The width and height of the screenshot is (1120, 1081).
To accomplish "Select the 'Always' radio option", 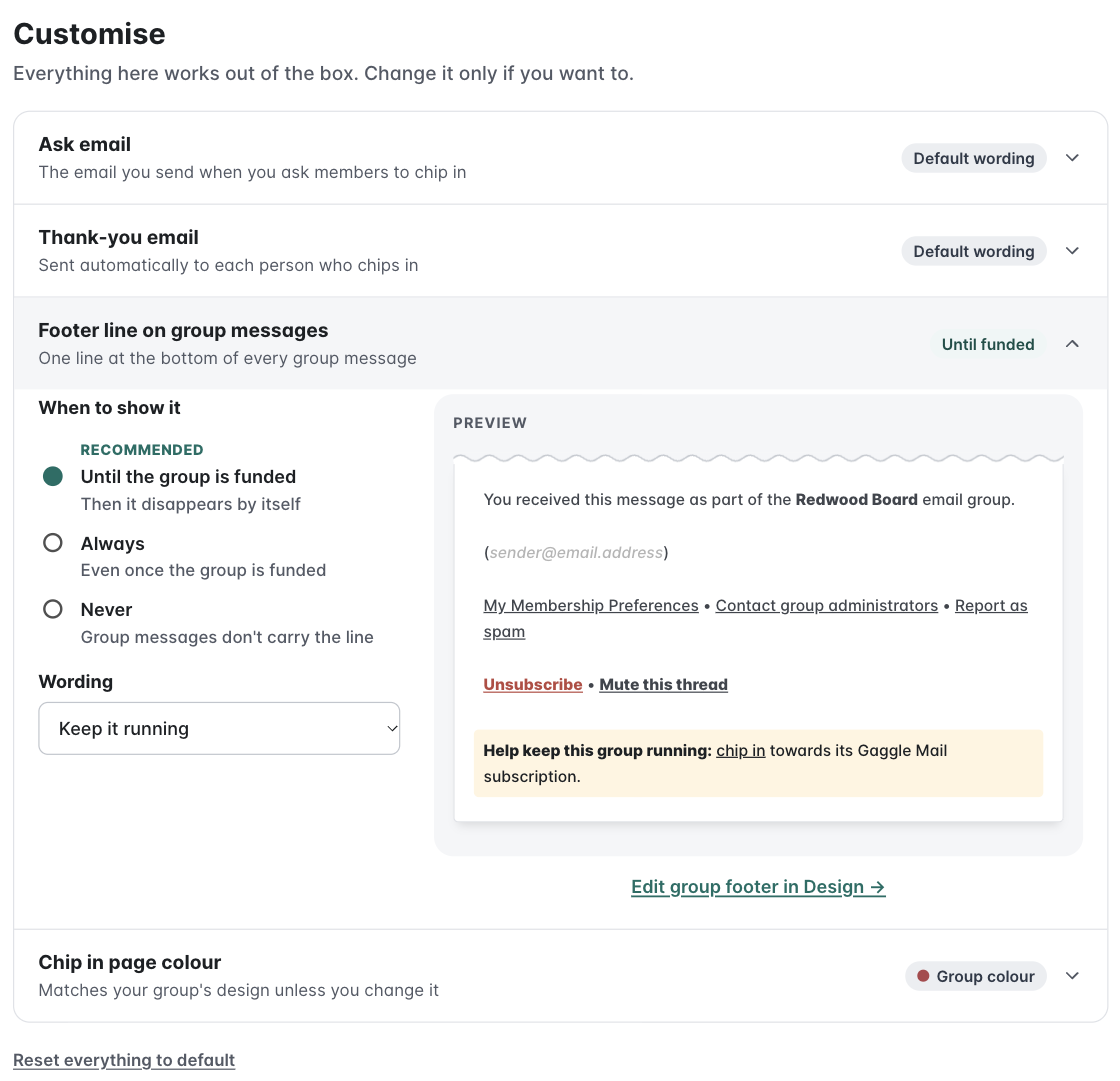I will pyautogui.click(x=53, y=543).
